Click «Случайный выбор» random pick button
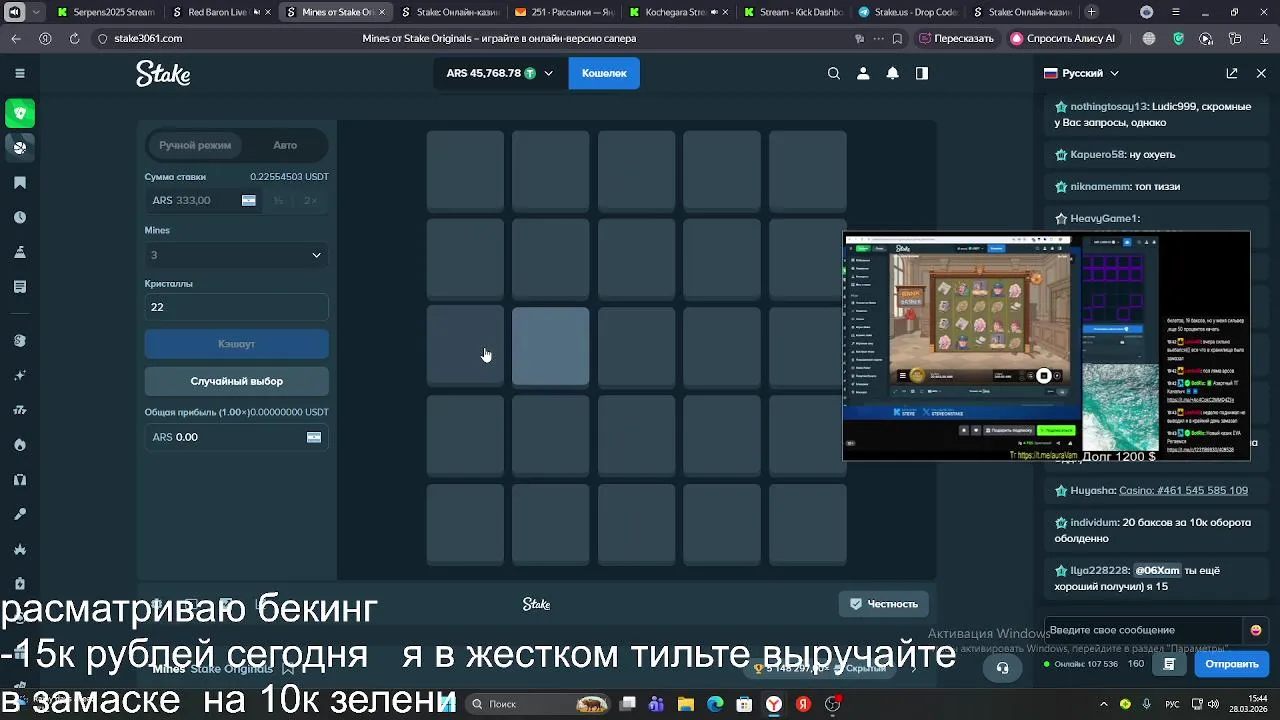Viewport: 1280px width, 720px height. coord(236,381)
